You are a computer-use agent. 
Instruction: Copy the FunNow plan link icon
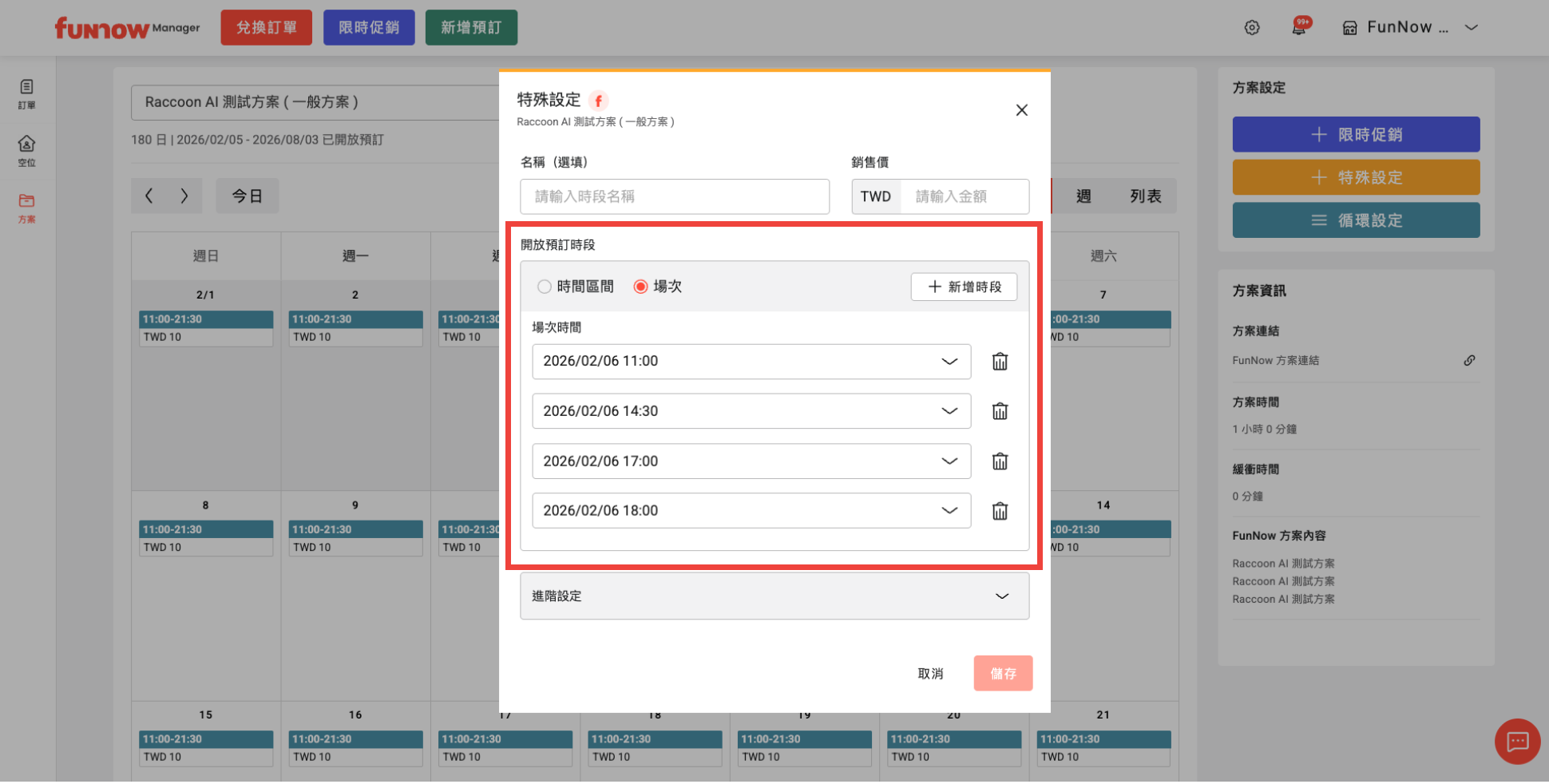tap(1469, 360)
